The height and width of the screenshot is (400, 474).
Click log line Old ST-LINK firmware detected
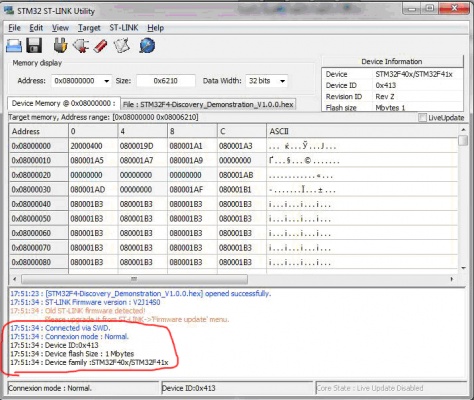78,311
